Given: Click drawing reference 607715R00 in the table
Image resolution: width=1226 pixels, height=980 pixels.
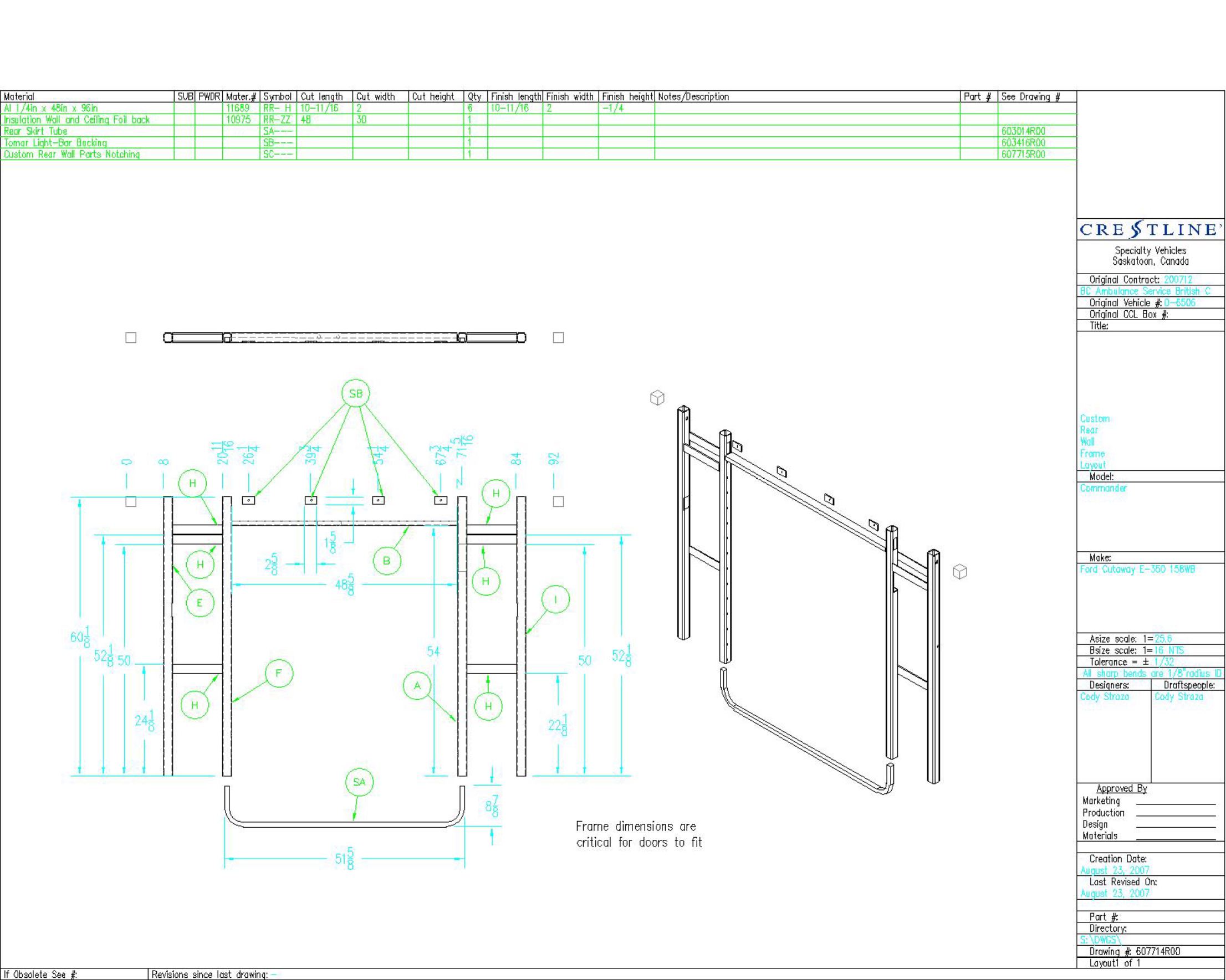Looking at the screenshot, I should point(1024,154).
